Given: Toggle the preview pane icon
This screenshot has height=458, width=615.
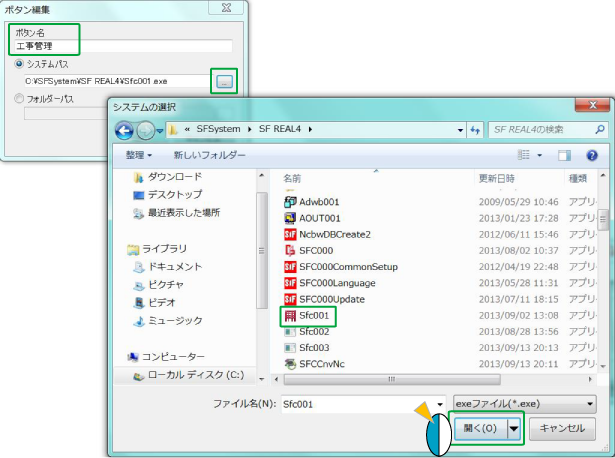Looking at the screenshot, I should (x=564, y=156).
